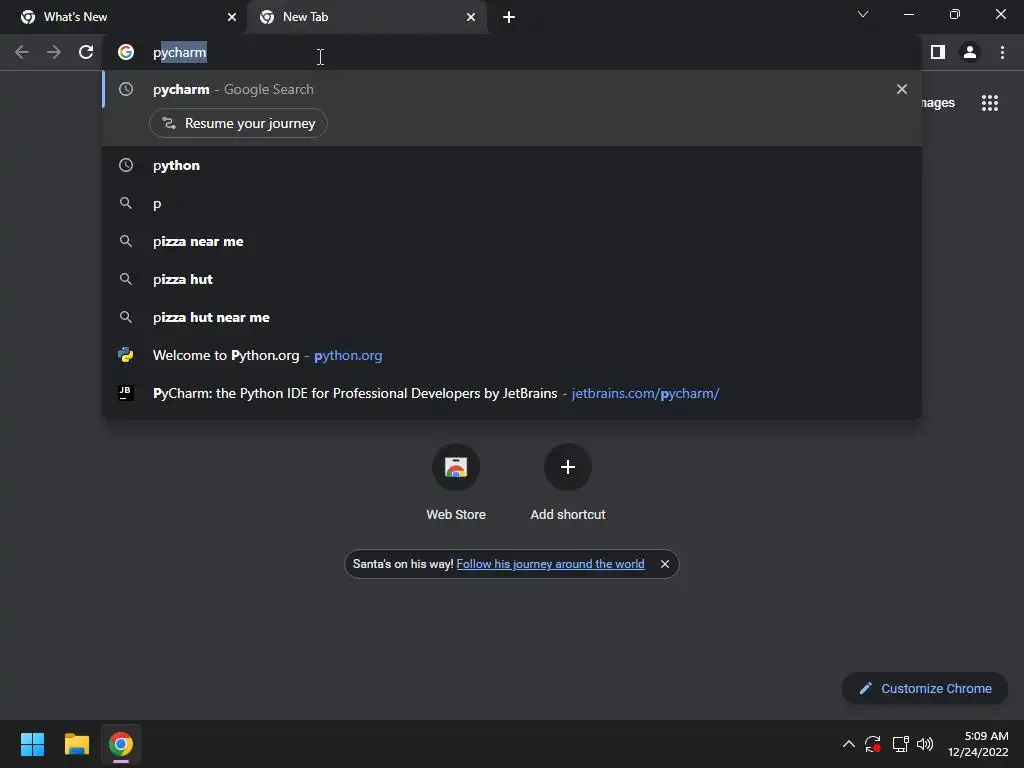This screenshot has width=1024, height=768.
Task: Open Chrome's three-dot menu
Action: pyautogui.click(x=1002, y=52)
